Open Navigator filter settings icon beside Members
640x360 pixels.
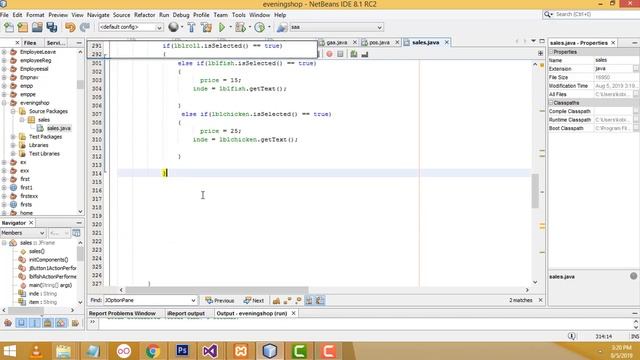point(76,233)
